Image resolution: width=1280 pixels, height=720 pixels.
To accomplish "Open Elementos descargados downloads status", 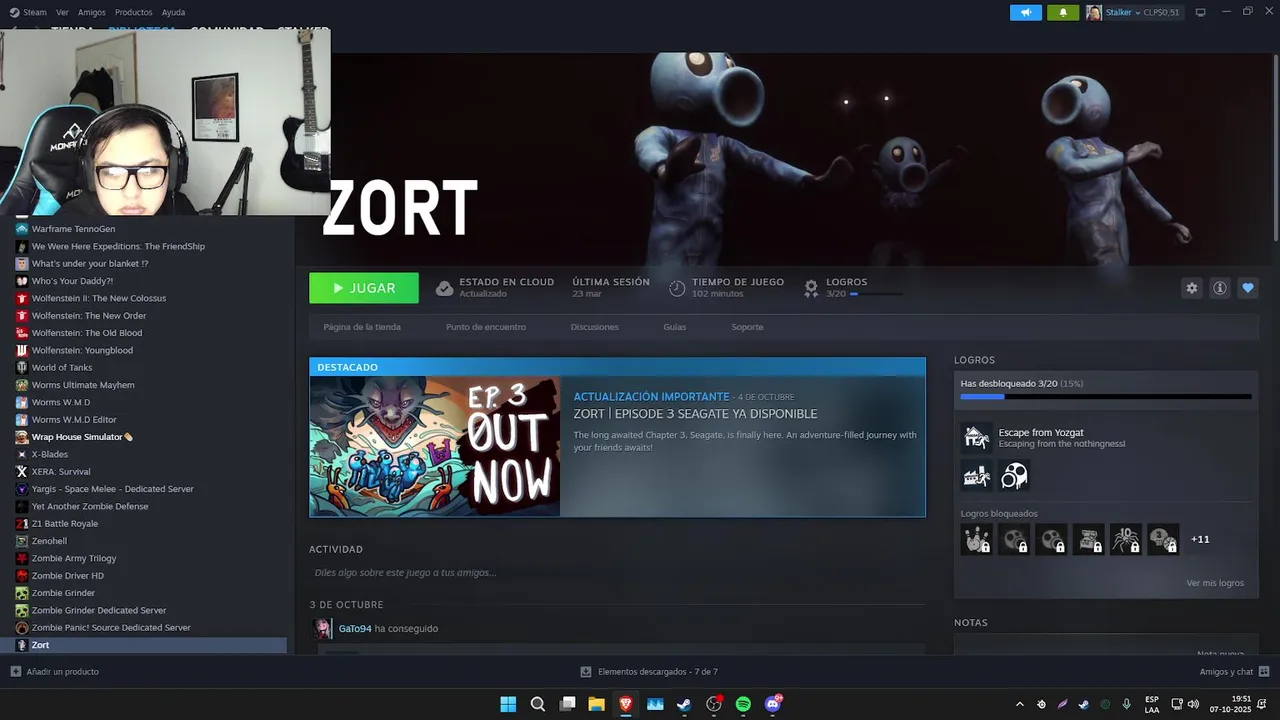I will point(650,672).
